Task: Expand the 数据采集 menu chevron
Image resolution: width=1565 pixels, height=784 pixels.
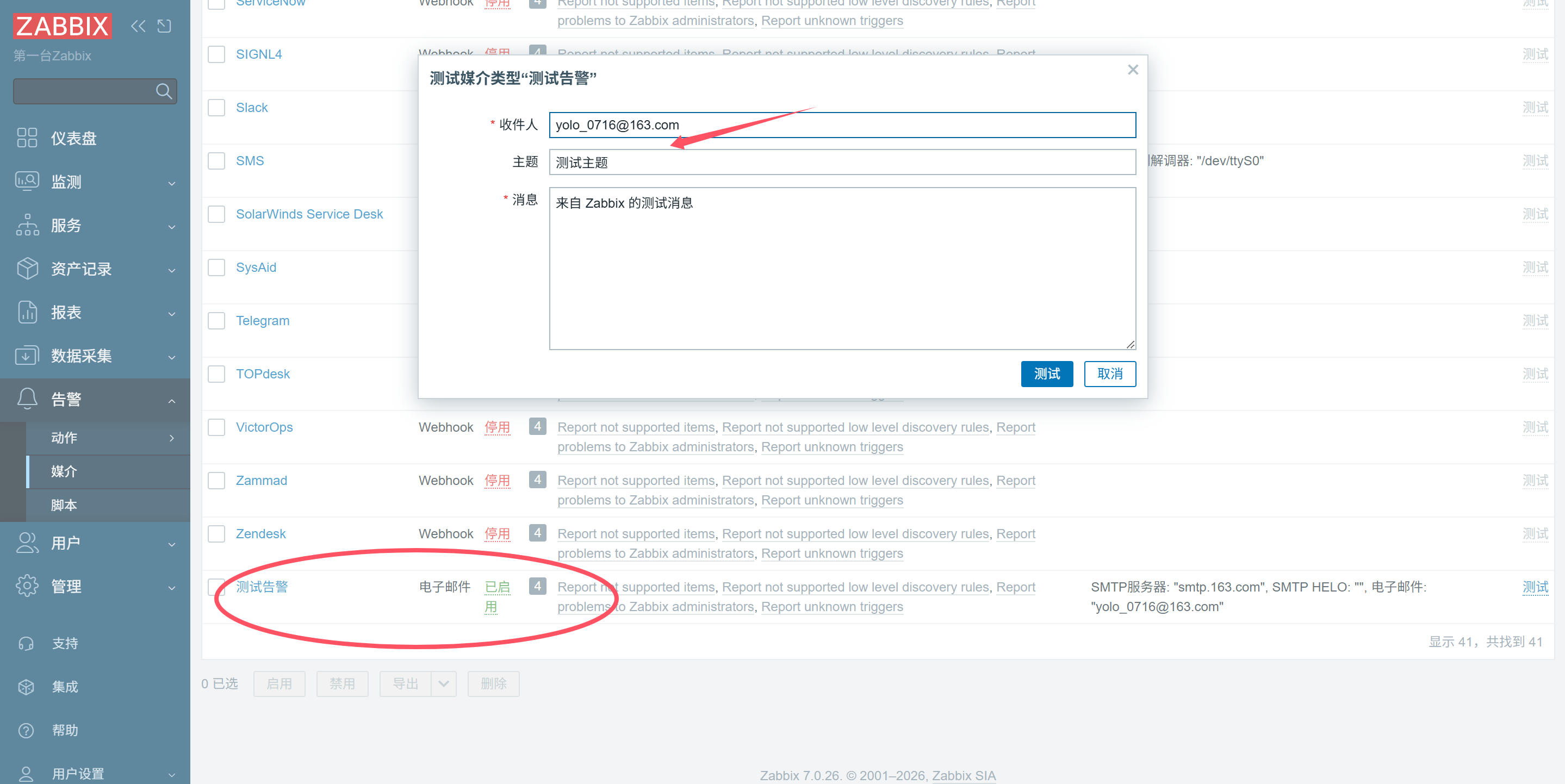Action: pyautogui.click(x=172, y=357)
